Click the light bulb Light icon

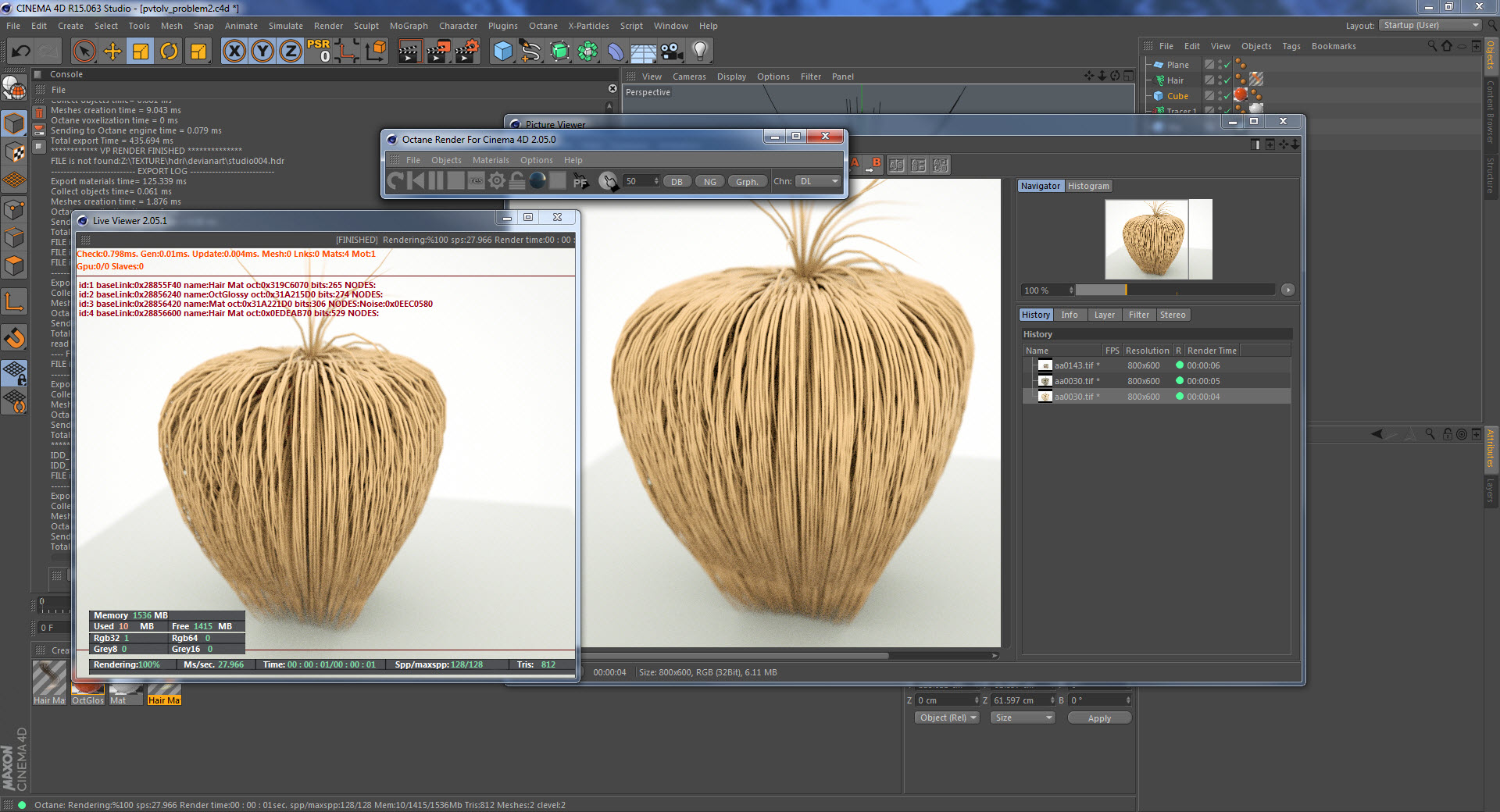(x=700, y=52)
